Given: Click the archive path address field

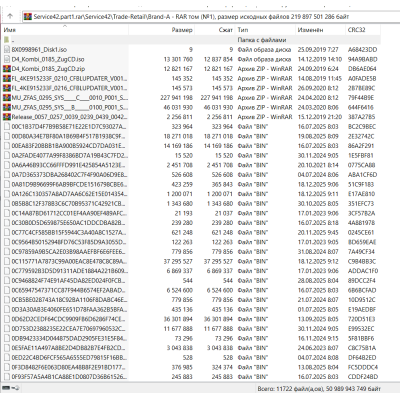Looking at the screenshot, I should click(210, 16).
